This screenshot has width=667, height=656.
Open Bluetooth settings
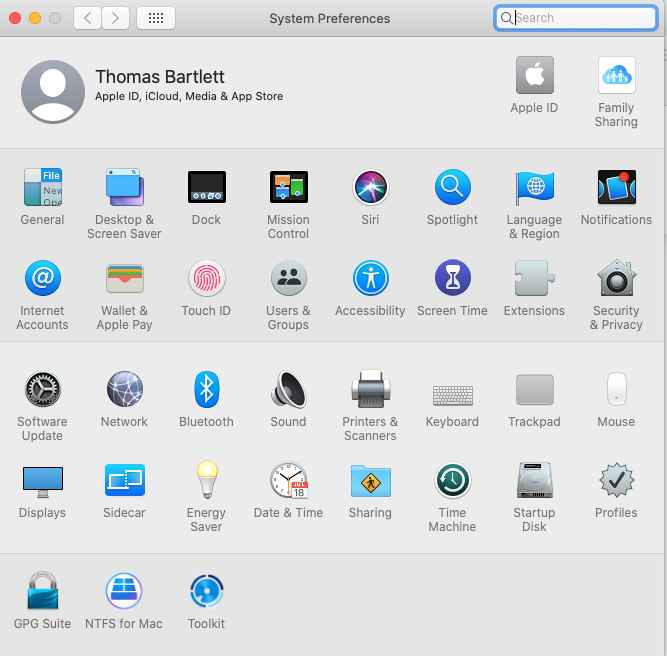[x=207, y=389]
